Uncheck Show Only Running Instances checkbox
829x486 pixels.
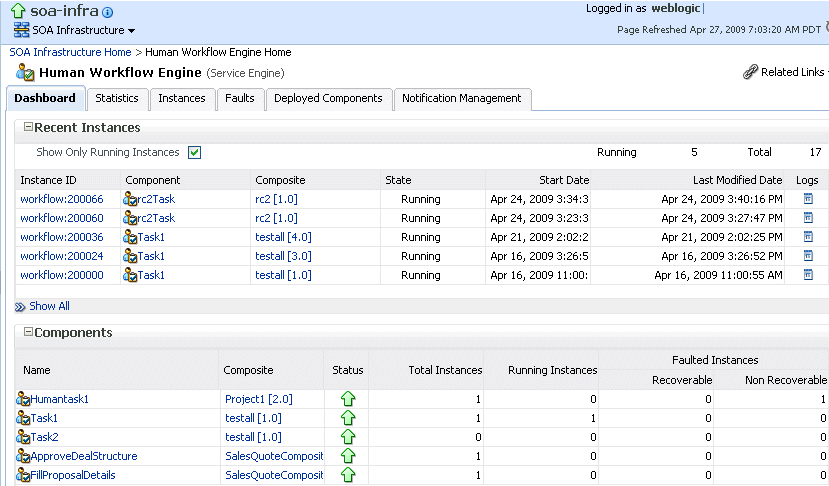[x=195, y=153]
